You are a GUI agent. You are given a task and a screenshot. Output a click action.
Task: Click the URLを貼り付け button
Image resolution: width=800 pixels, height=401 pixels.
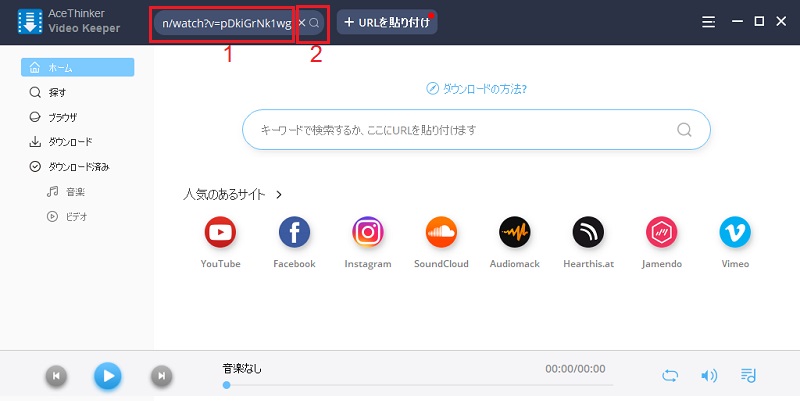(387, 22)
